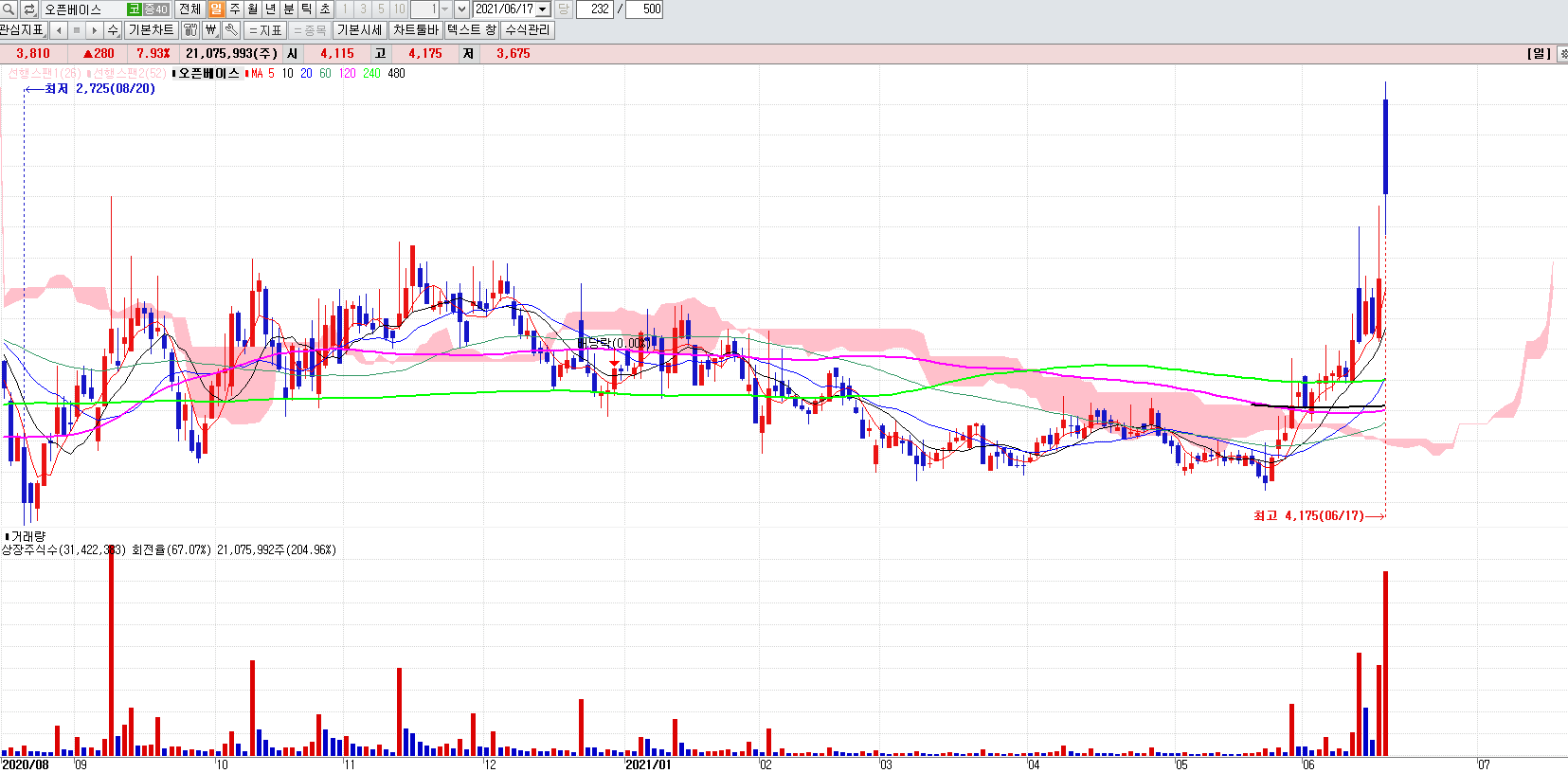Click the 오픈베이스 stock name field
1568x773 pixels.
pos(83,9)
